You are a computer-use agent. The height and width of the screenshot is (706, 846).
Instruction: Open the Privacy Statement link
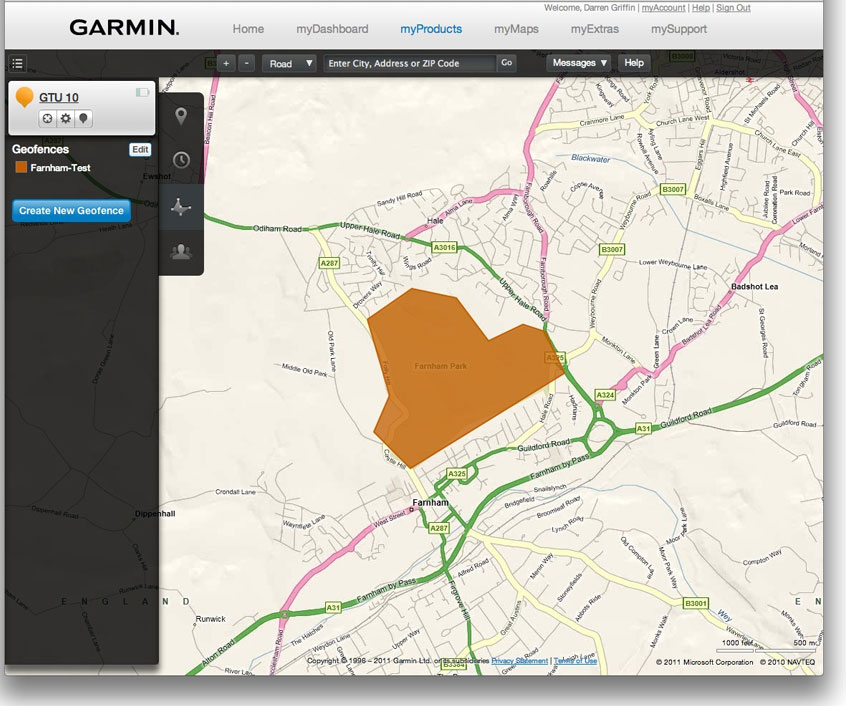(519, 661)
